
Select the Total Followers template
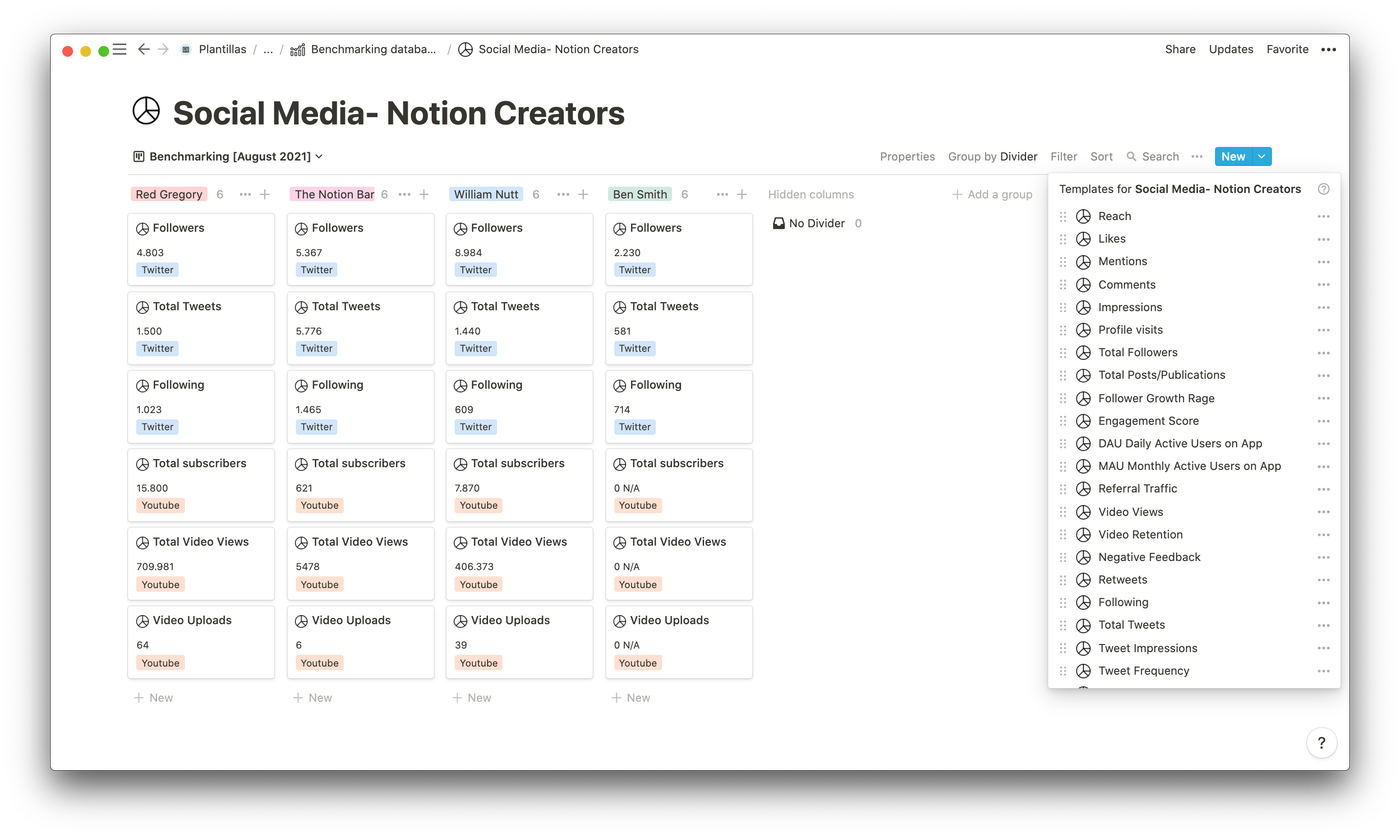[1194, 353]
